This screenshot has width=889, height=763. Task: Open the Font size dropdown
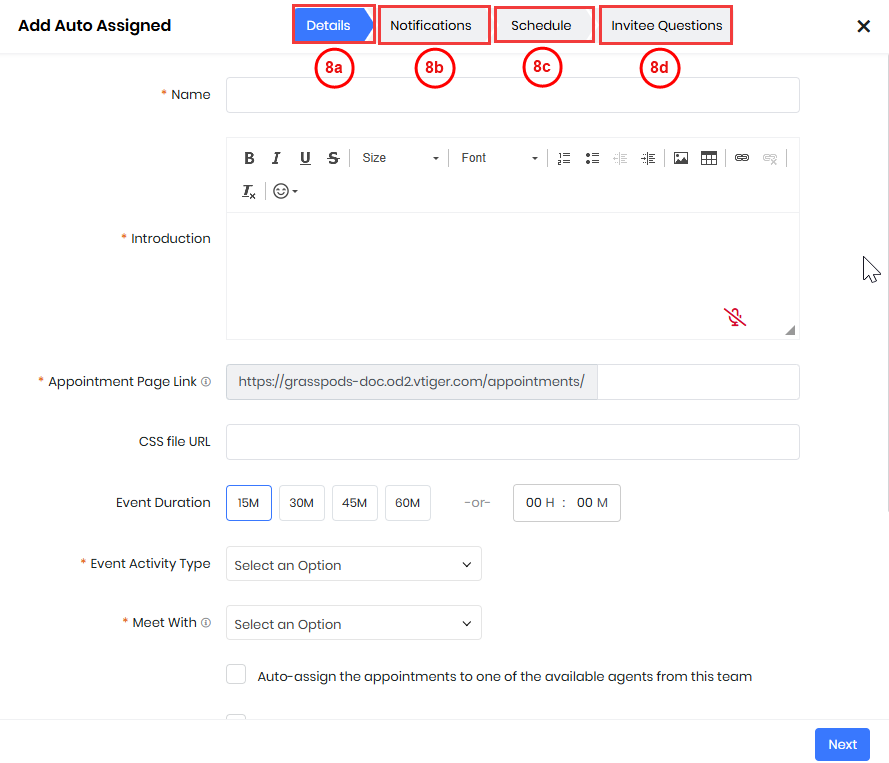400,158
